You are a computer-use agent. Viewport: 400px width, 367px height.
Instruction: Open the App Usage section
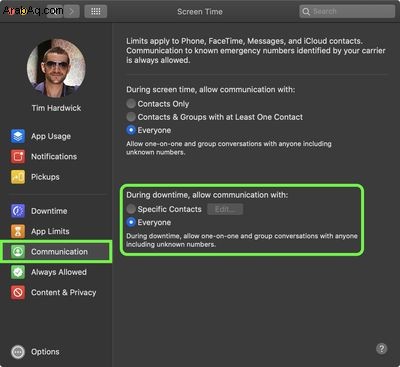pos(51,136)
